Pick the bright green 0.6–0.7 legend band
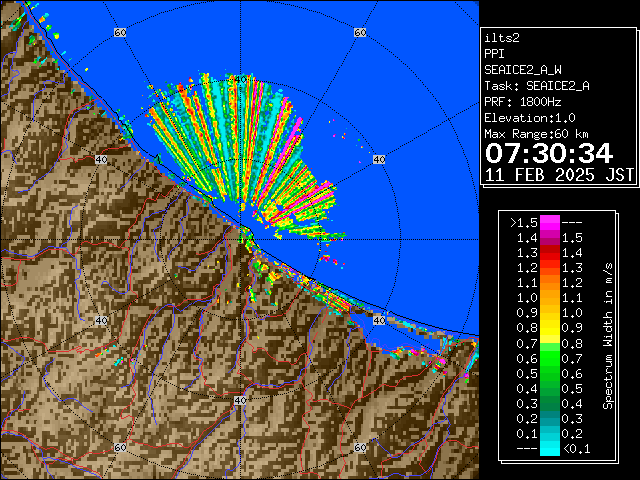This screenshot has height=480, width=640. click(550, 358)
